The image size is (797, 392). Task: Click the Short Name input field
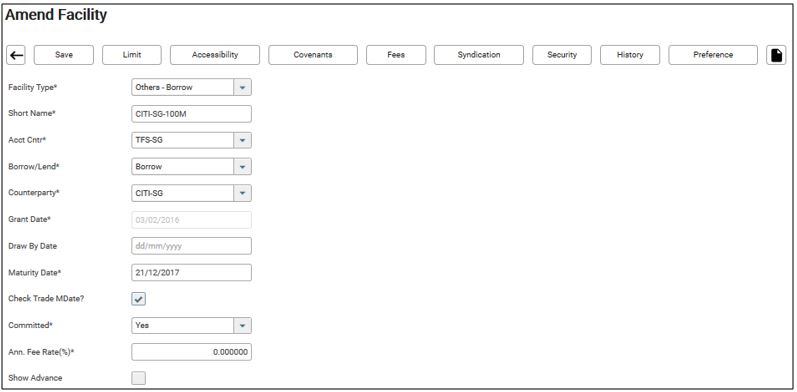click(191, 114)
